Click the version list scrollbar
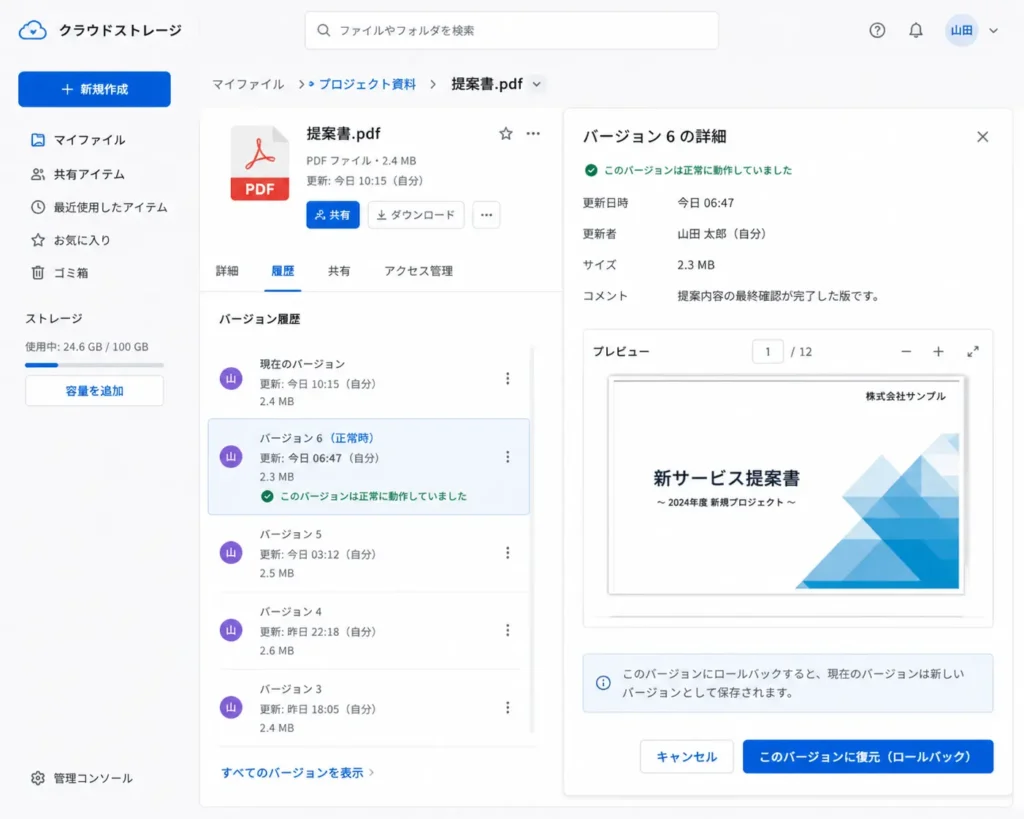This screenshot has width=1024, height=819. coord(532,539)
